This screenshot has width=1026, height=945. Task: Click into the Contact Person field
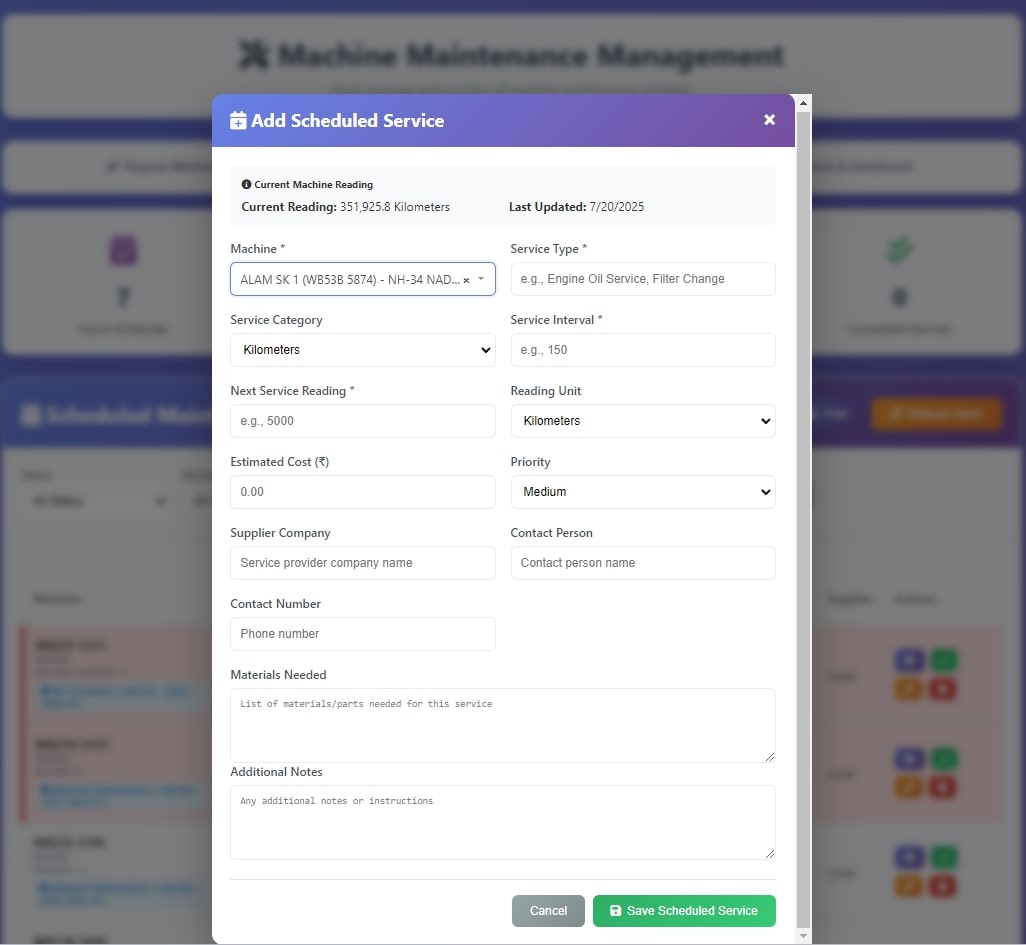pyautogui.click(x=642, y=563)
